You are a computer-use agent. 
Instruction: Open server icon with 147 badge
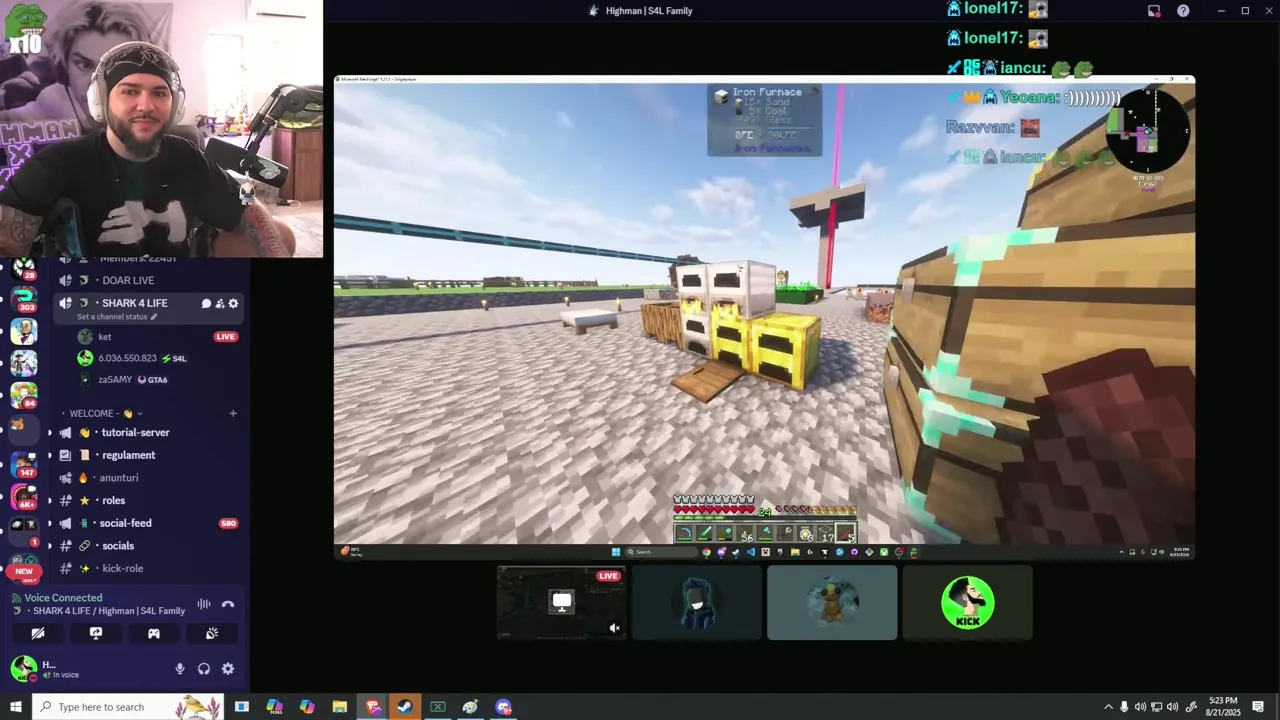[x=24, y=463]
